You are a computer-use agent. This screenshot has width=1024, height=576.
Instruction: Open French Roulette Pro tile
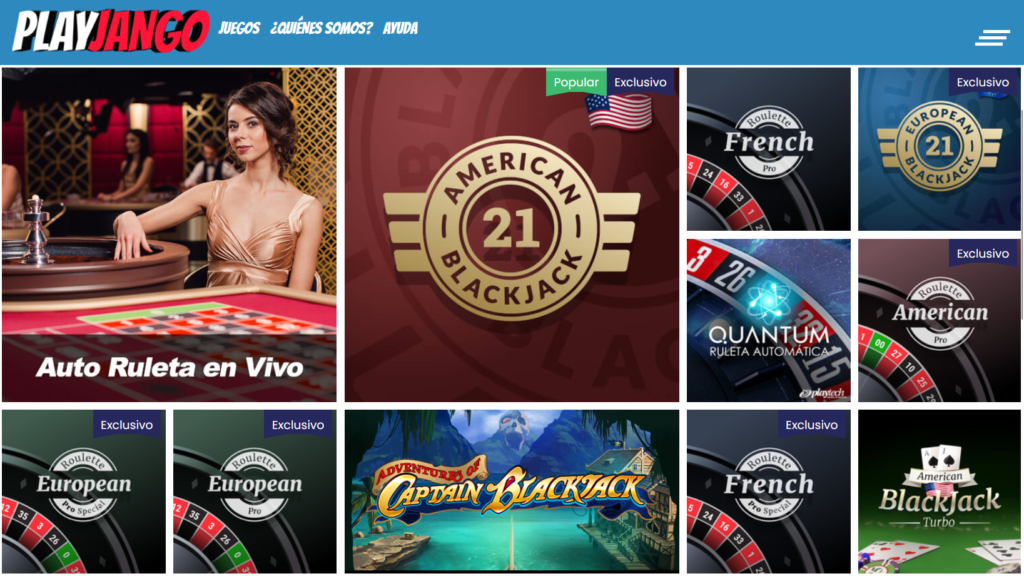click(x=769, y=149)
